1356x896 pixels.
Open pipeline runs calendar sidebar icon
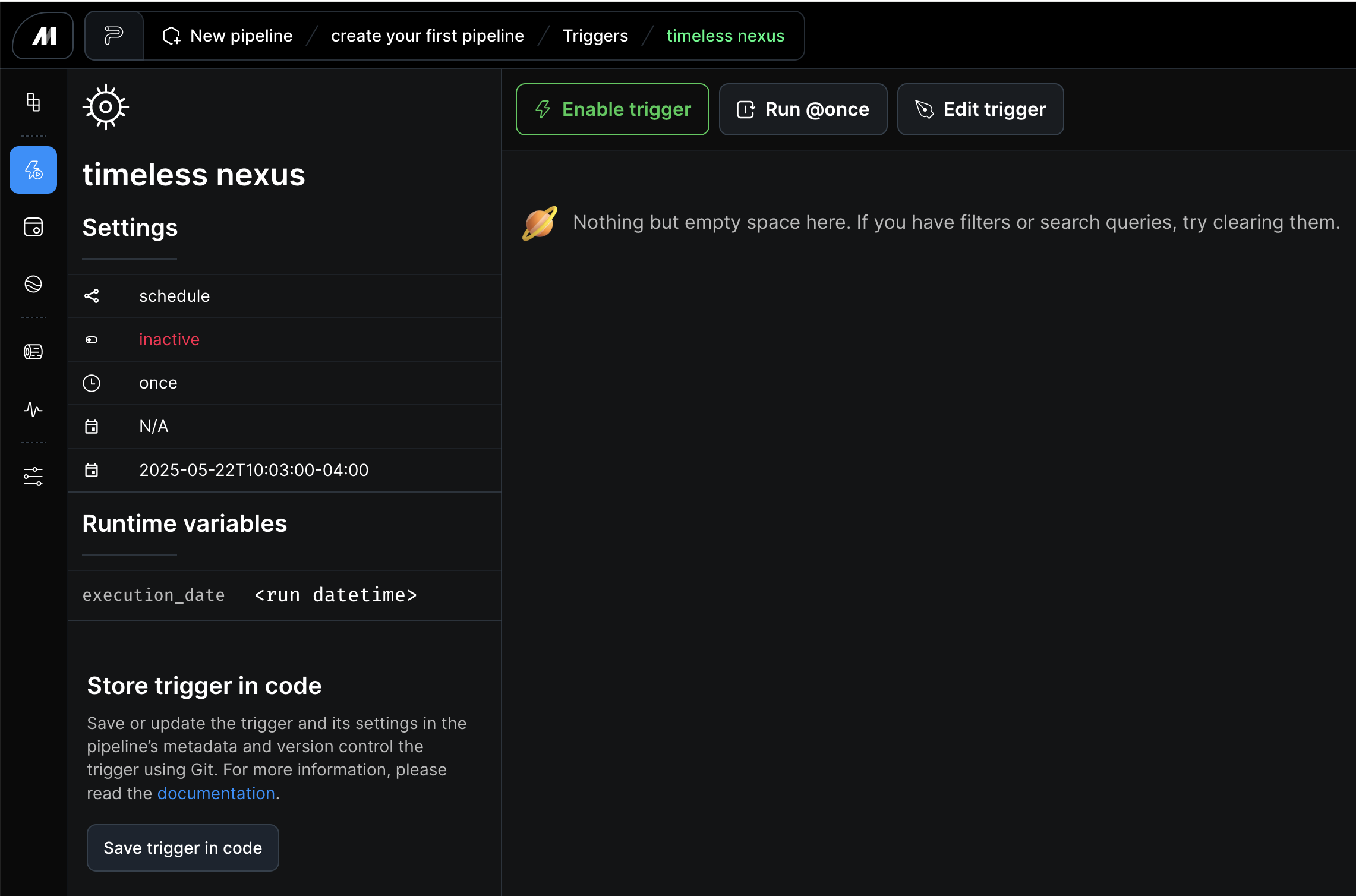pyautogui.click(x=33, y=227)
